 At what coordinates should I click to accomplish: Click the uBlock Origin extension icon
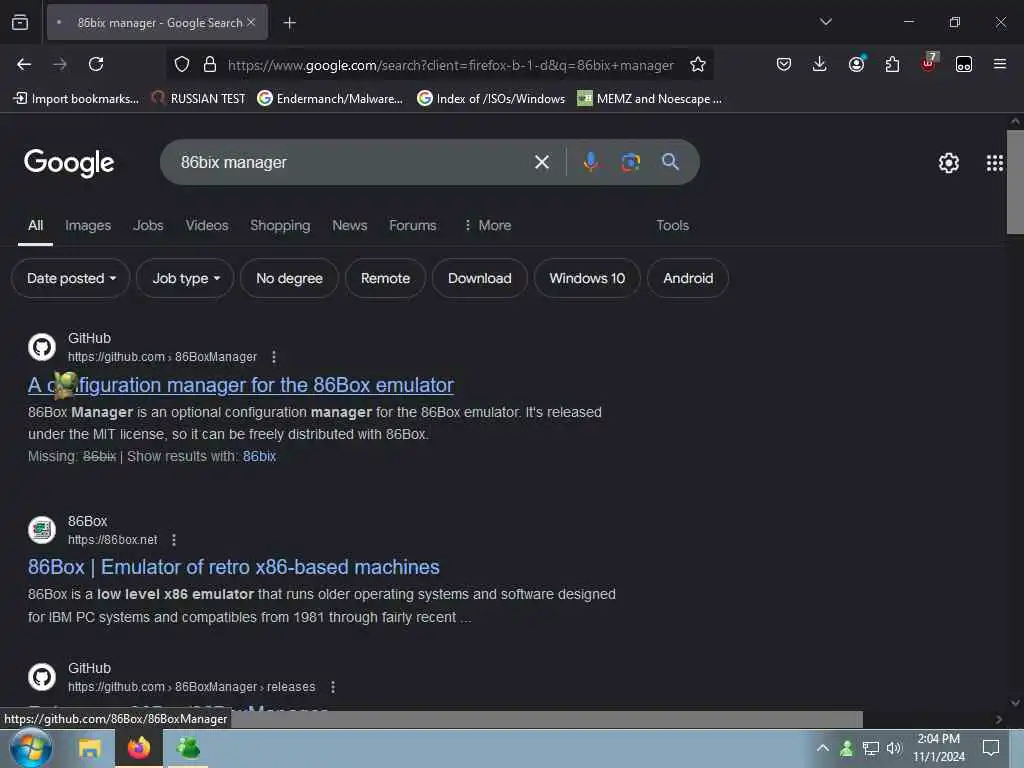pos(929,63)
